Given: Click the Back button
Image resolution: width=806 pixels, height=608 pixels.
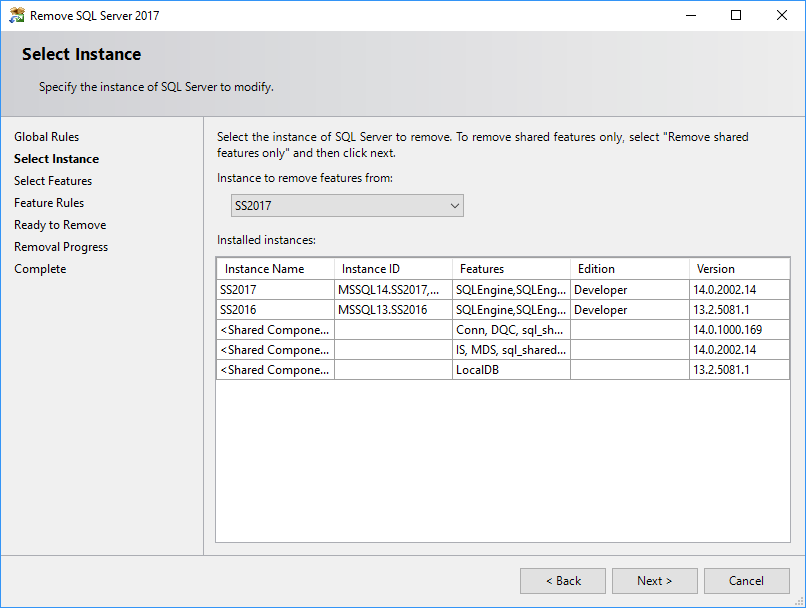Looking at the screenshot, I should click(562, 580).
